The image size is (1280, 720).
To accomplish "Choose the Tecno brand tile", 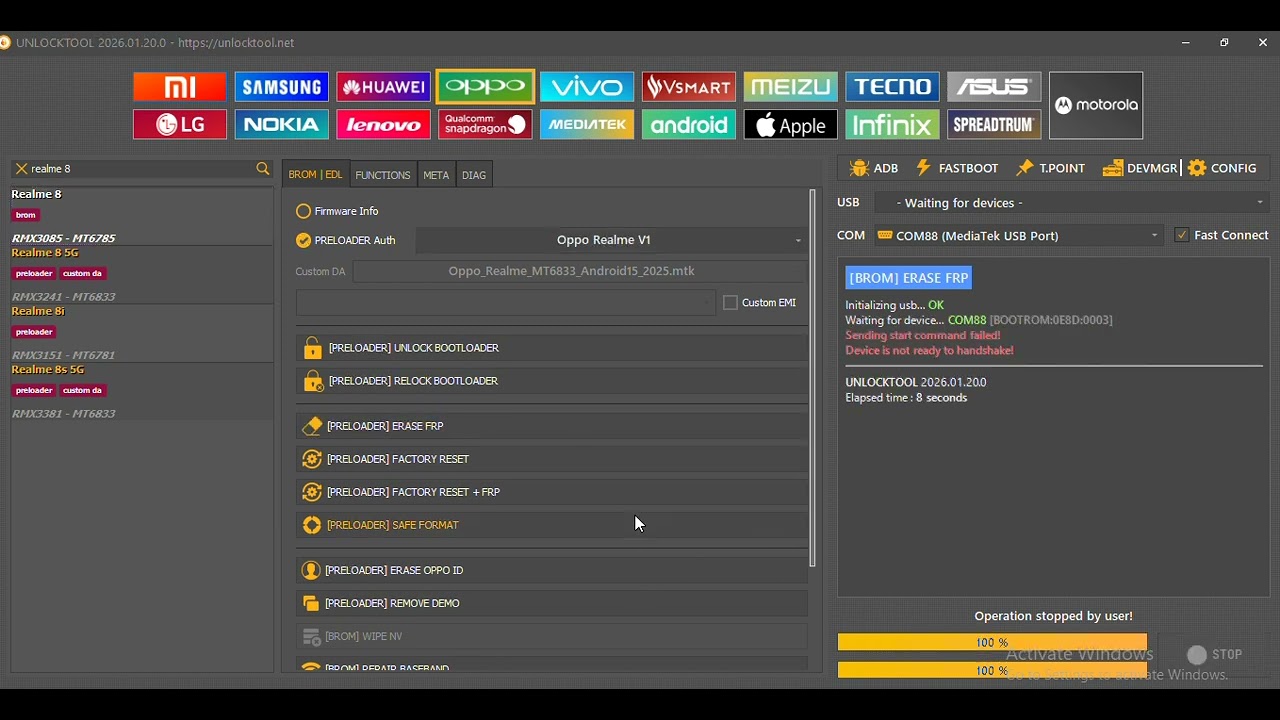I will [x=892, y=87].
